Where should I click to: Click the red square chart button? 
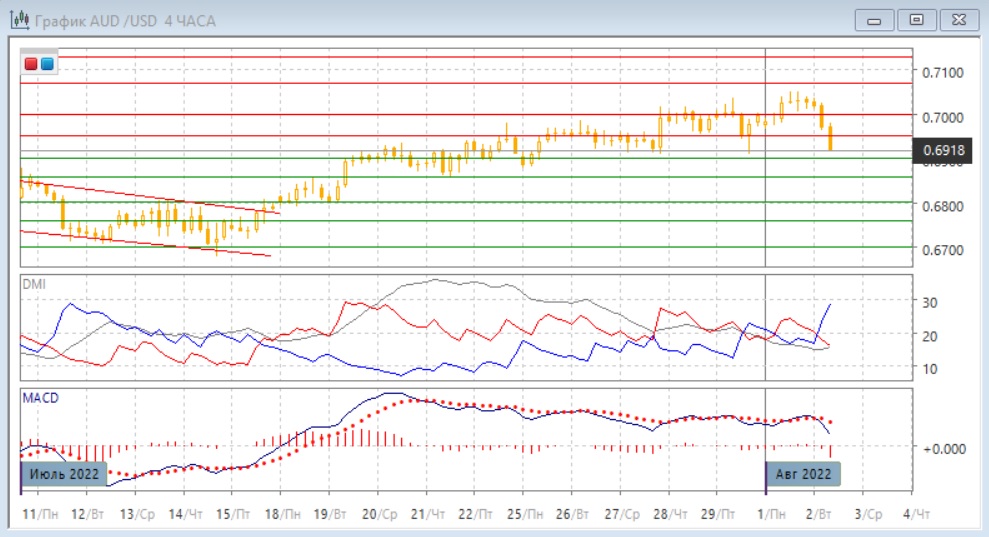32,64
